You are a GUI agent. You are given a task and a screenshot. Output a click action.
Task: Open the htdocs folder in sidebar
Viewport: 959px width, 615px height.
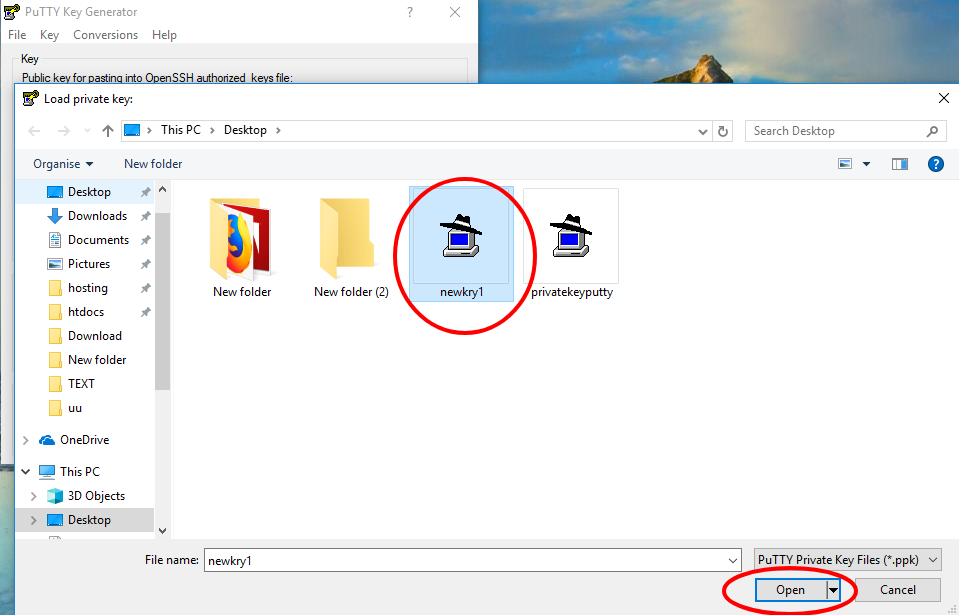pyautogui.click(x=86, y=312)
